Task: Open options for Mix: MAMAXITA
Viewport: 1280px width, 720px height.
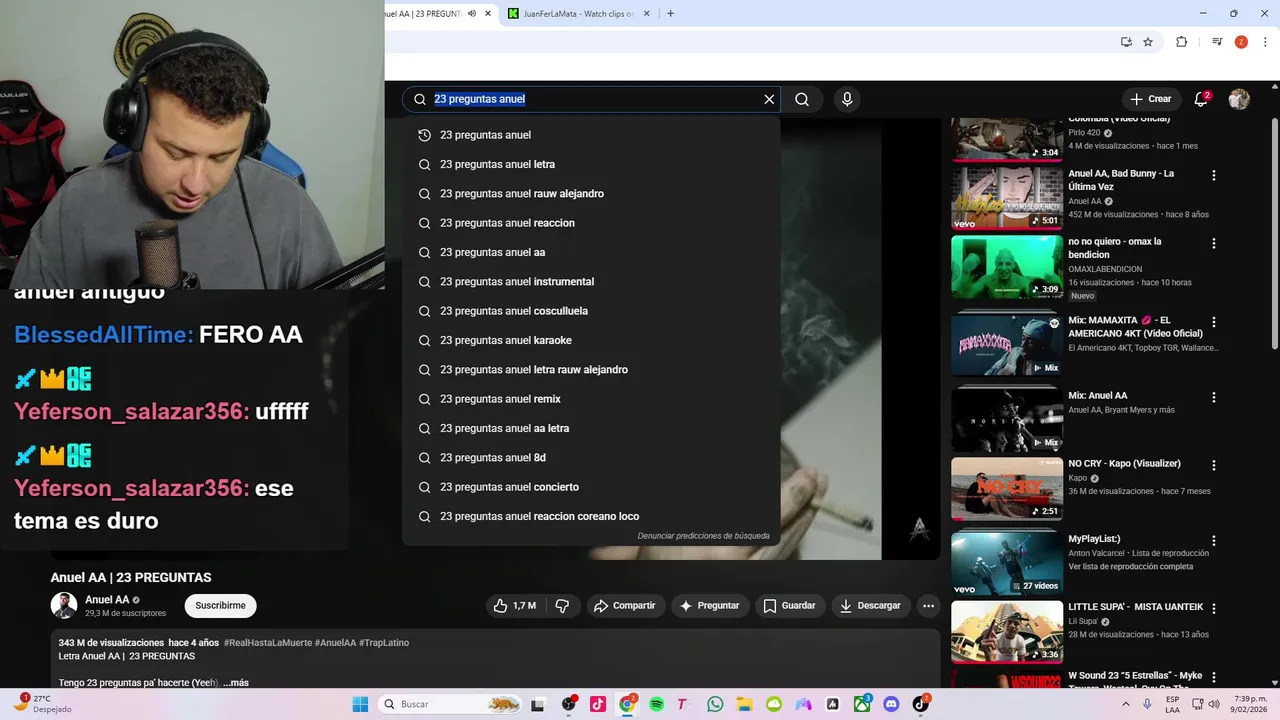Action: tap(1214, 322)
